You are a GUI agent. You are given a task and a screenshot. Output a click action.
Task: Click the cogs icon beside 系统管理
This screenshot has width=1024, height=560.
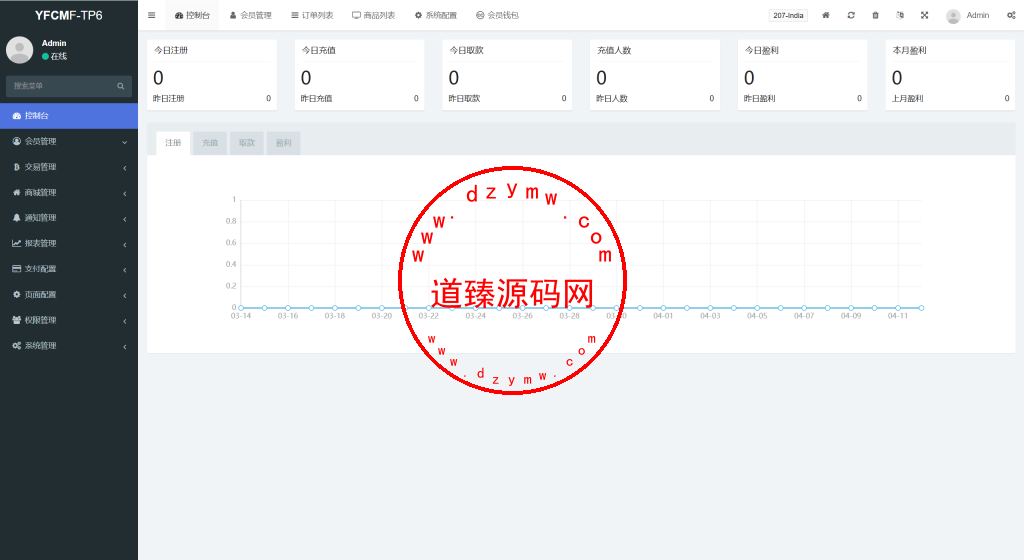[x=17, y=345]
